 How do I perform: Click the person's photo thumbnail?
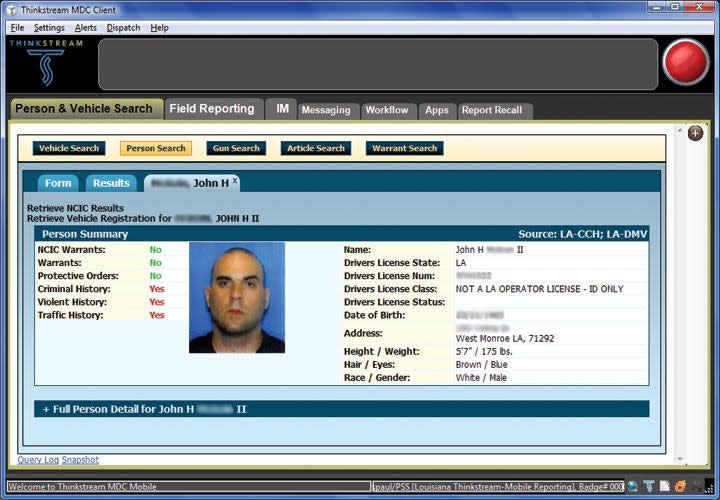(x=237, y=298)
